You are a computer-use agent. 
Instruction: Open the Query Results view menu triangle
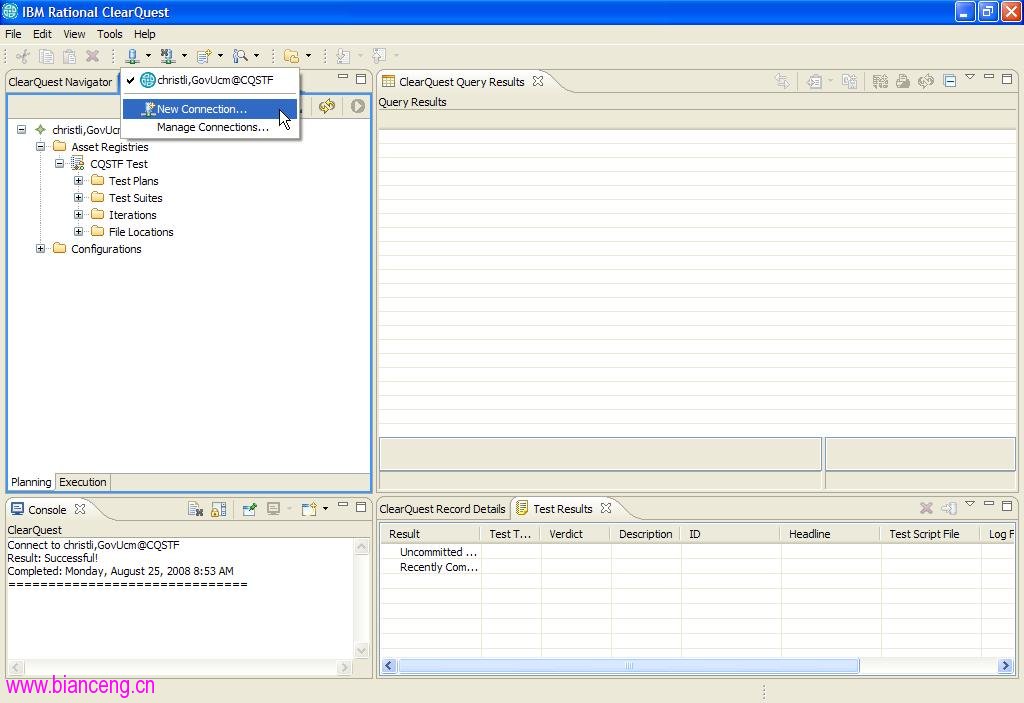pyautogui.click(x=970, y=78)
